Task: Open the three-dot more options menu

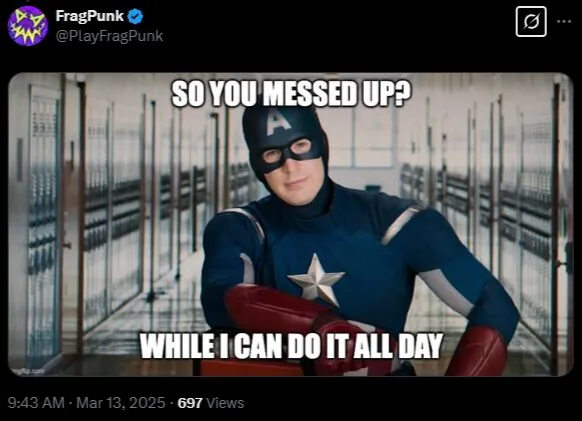Action: 564,22
